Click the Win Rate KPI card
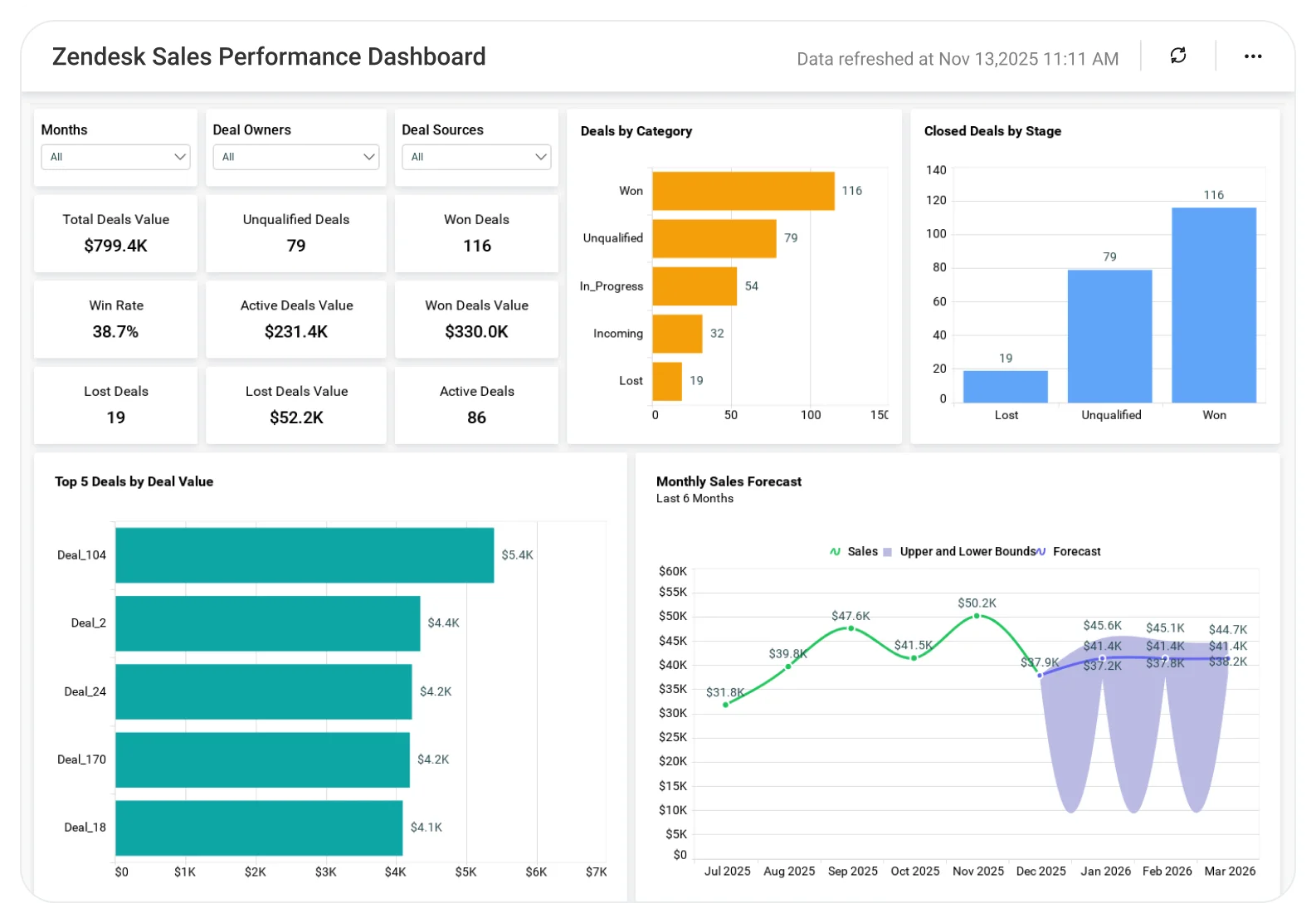1316x923 pixels. pos(115,320)
